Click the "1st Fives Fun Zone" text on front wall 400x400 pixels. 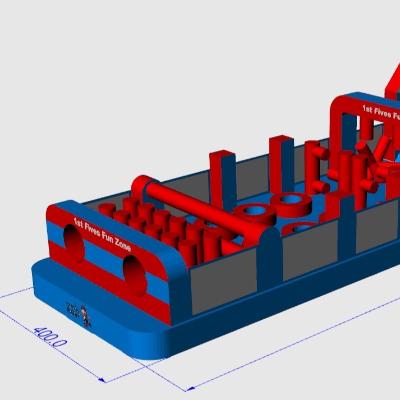[x=102, y=235]
